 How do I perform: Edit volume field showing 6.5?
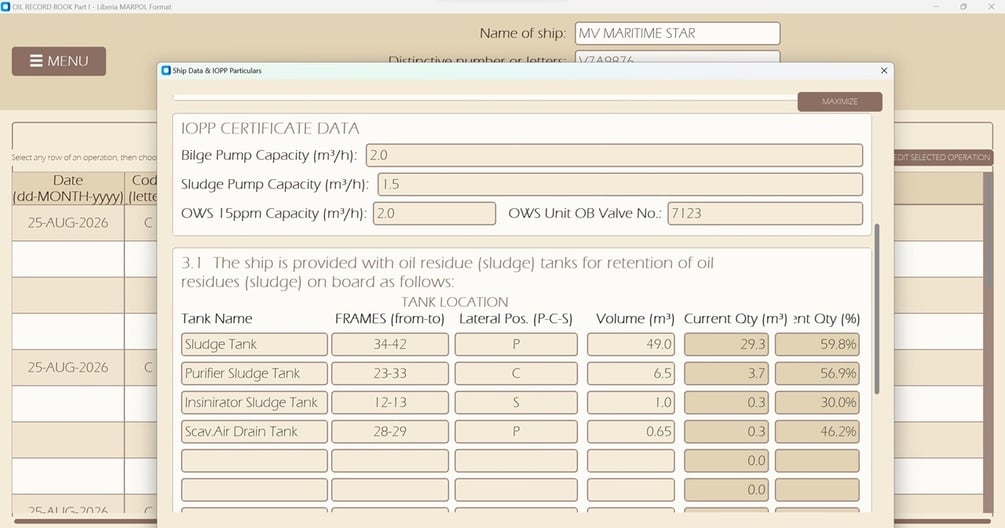(x=631, y=374)
